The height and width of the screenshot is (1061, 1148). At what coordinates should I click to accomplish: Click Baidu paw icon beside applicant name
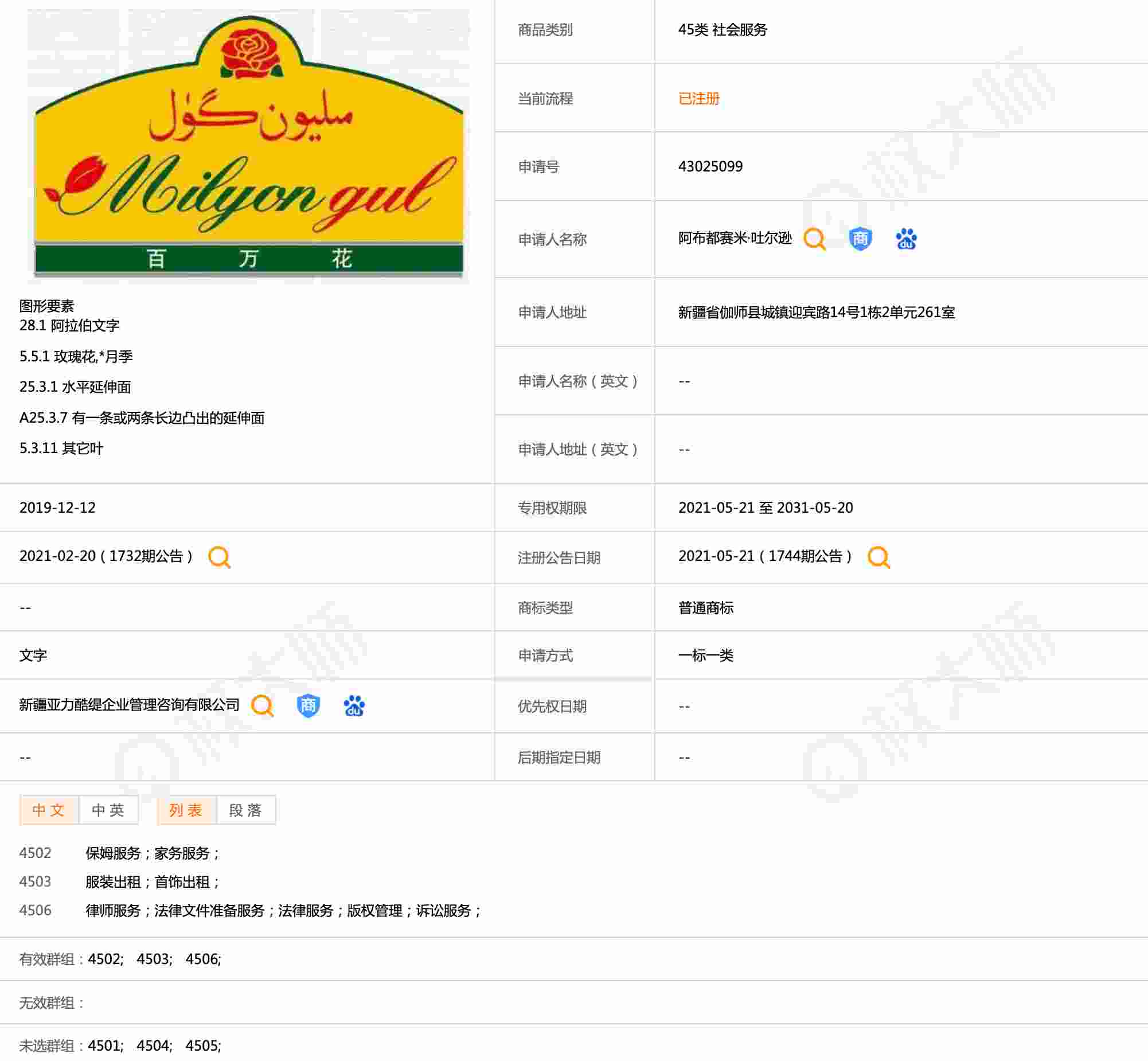click(x=906, y=239)
